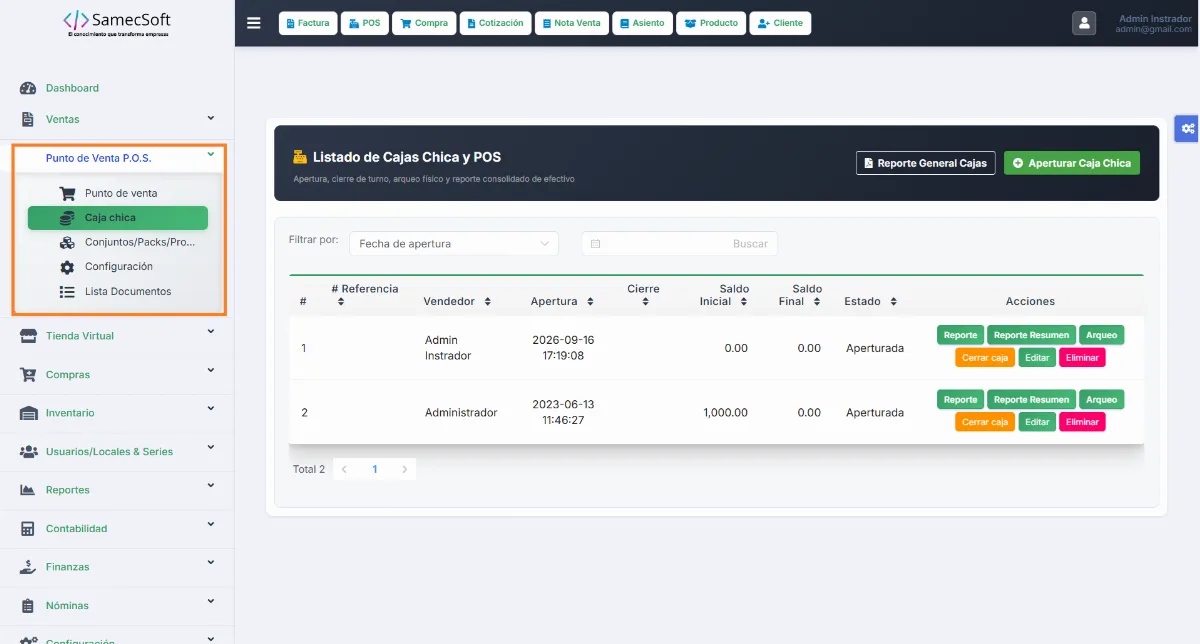
Task: Go to Dashboard
Action: point(72,88)
